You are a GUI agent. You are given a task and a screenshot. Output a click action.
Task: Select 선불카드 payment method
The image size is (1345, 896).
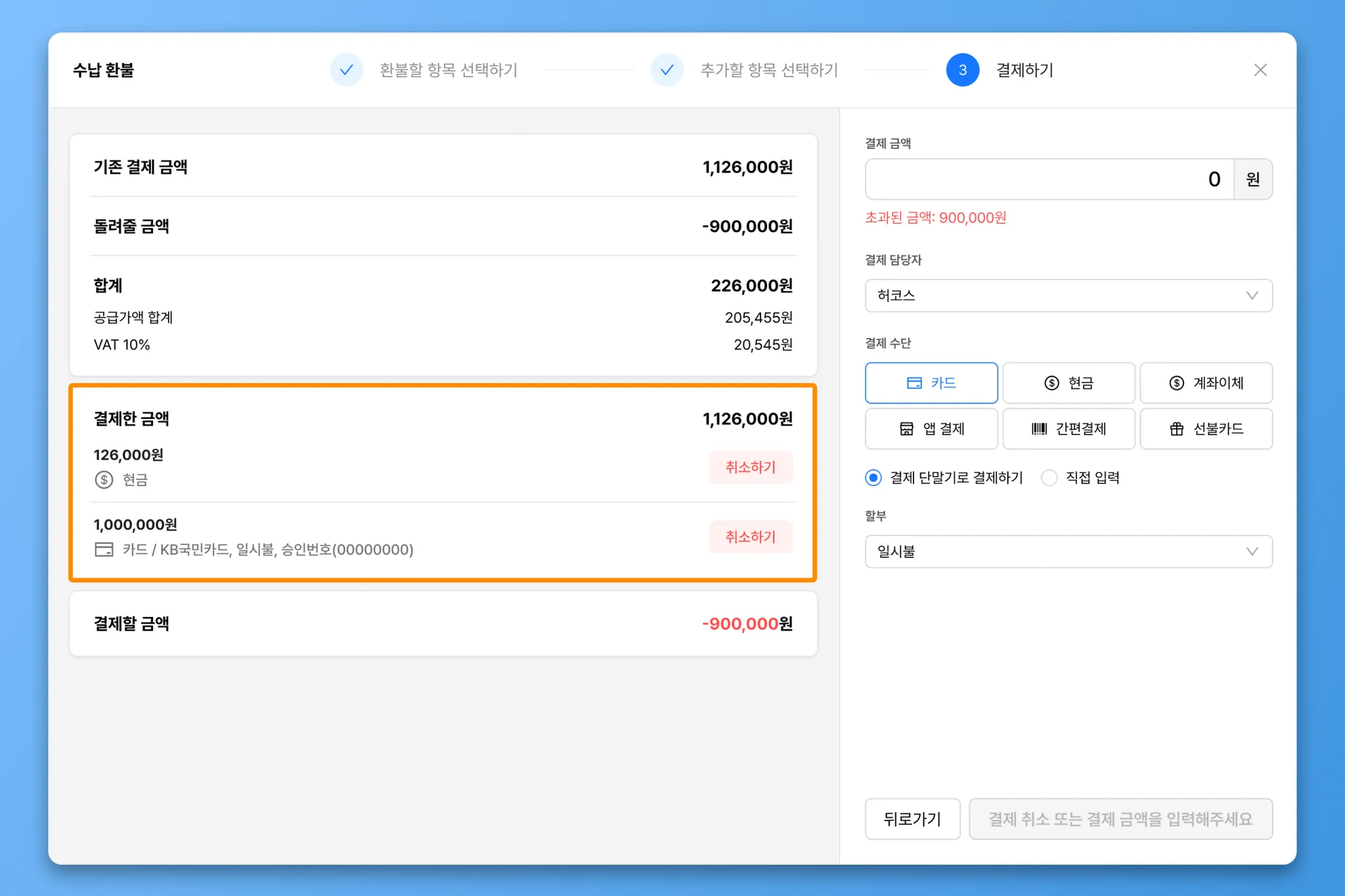[x=1206, y=429]
